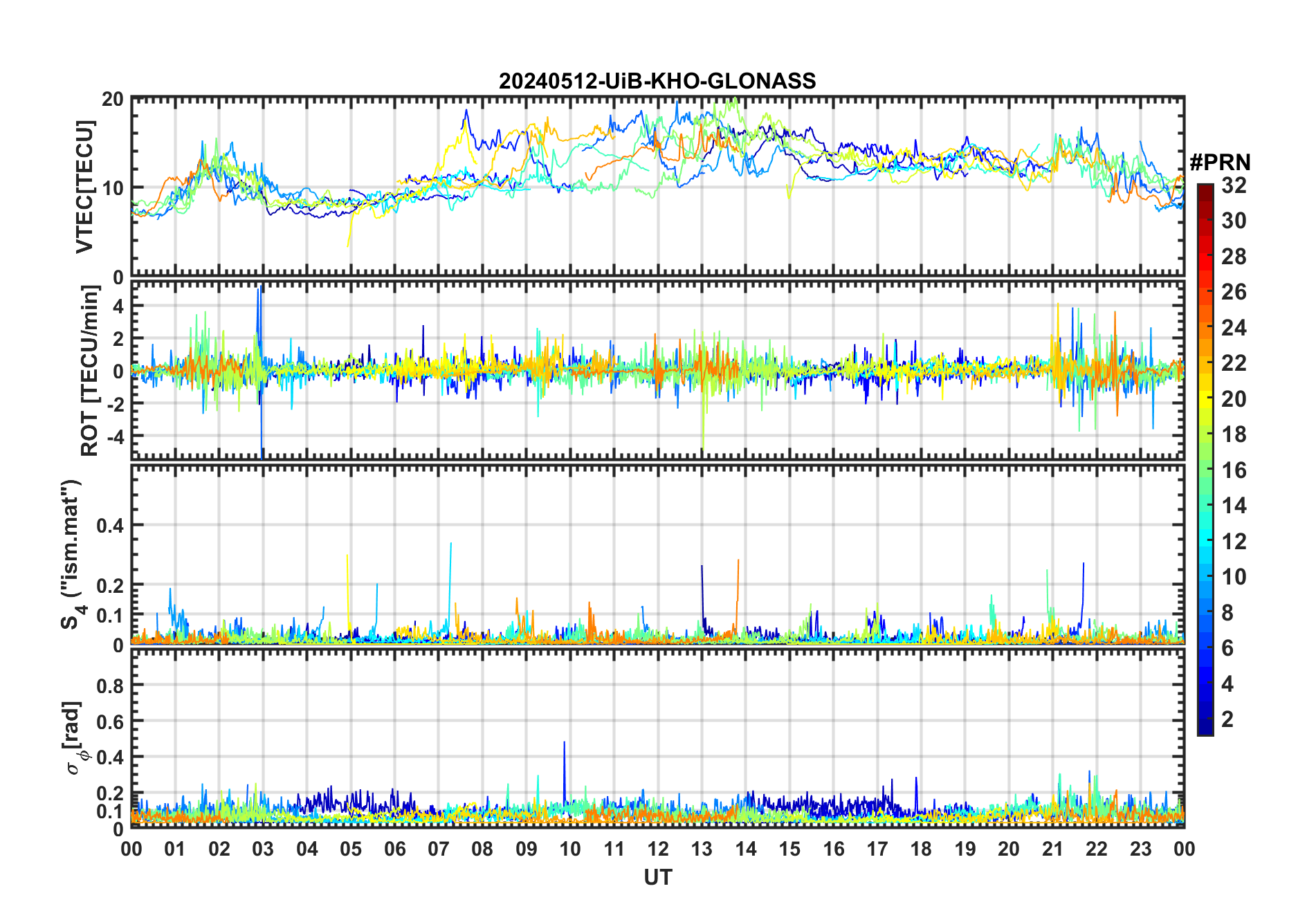Select dark blue near 2 on colorbar
The image size is (1316, 920).
point(1205,720)
